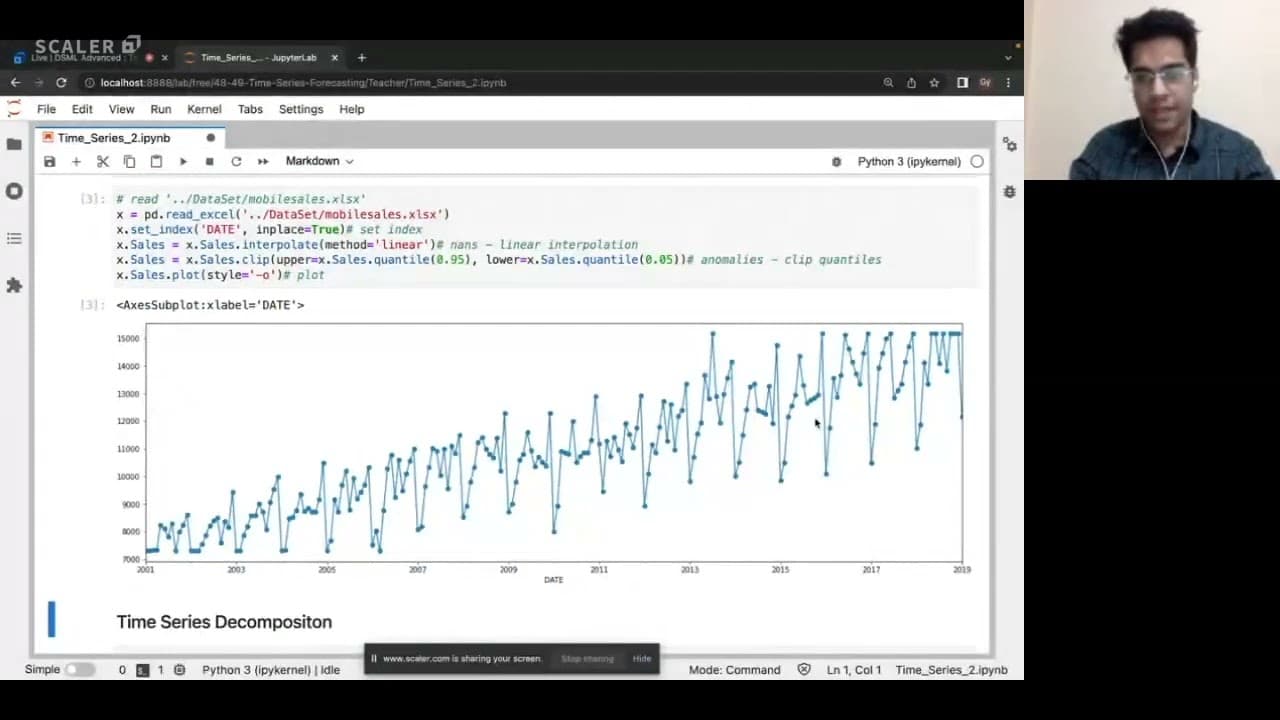
Task: Open the Run menu
Action: (x=160, y=109)
